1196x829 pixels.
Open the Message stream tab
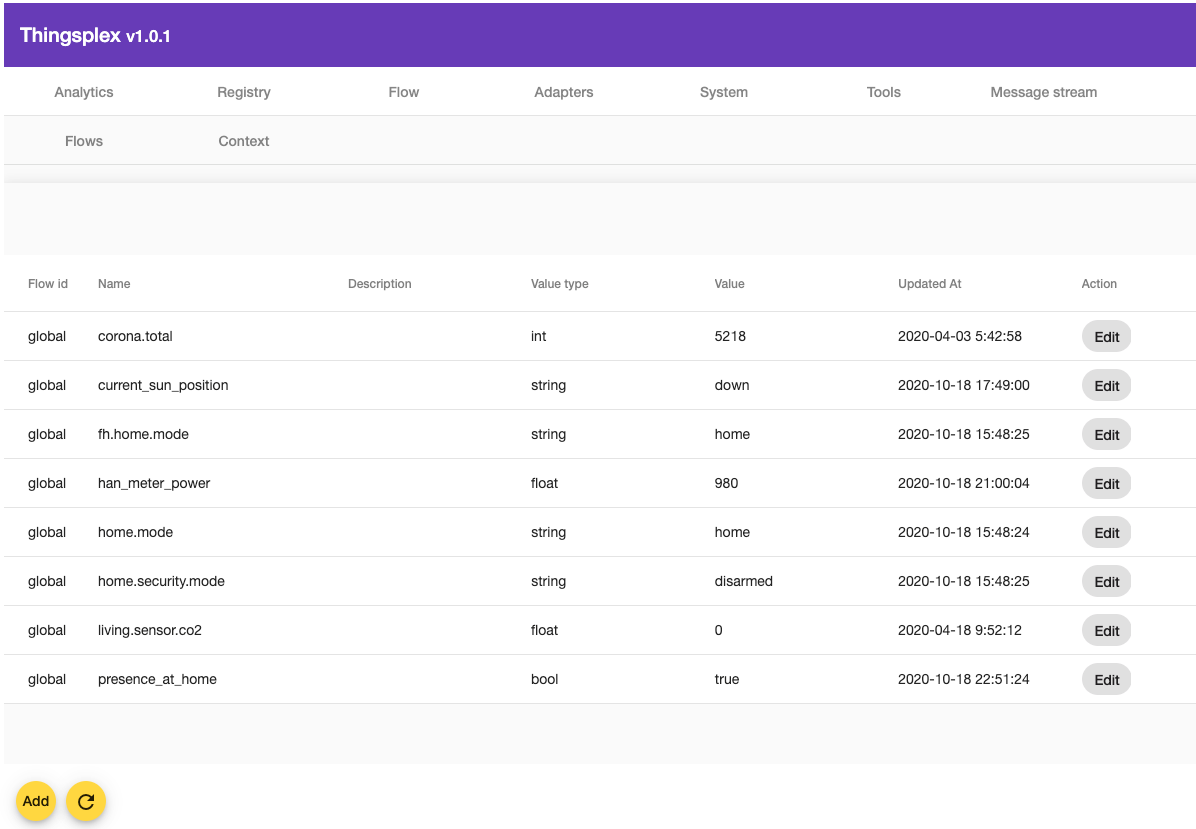click(1043, 92)
